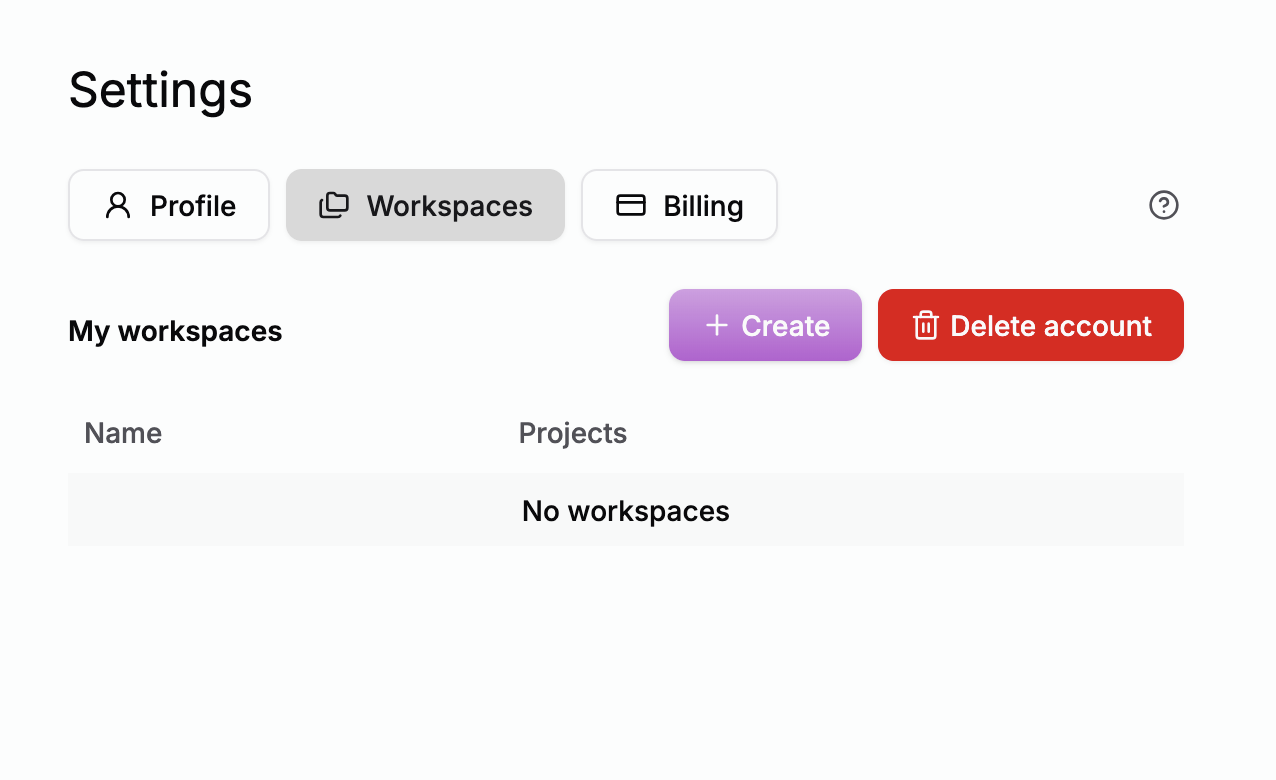Open the Billing tab

[679, 205]
